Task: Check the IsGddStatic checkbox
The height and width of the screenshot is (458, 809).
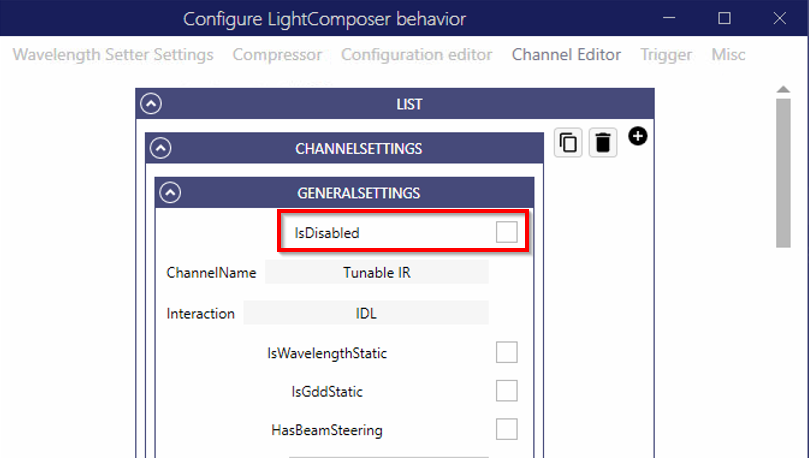Action: 507,391
